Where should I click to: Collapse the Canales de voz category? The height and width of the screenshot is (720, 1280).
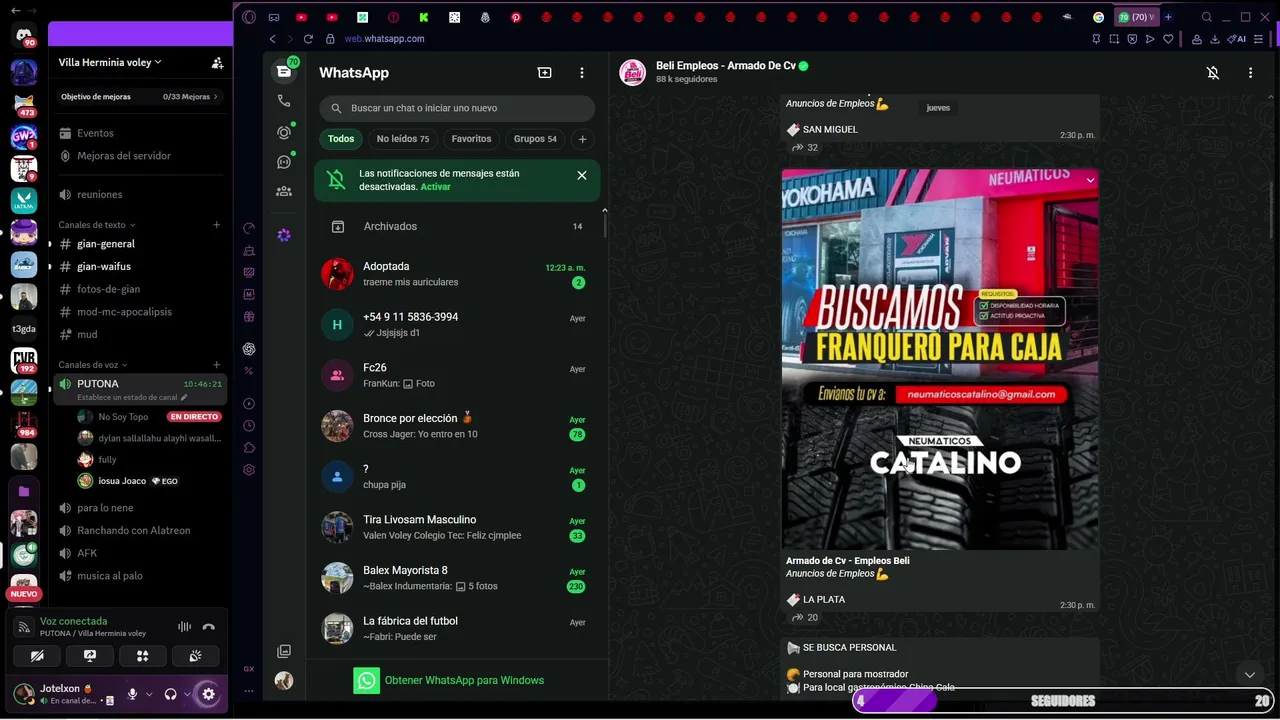pos(93,365)
